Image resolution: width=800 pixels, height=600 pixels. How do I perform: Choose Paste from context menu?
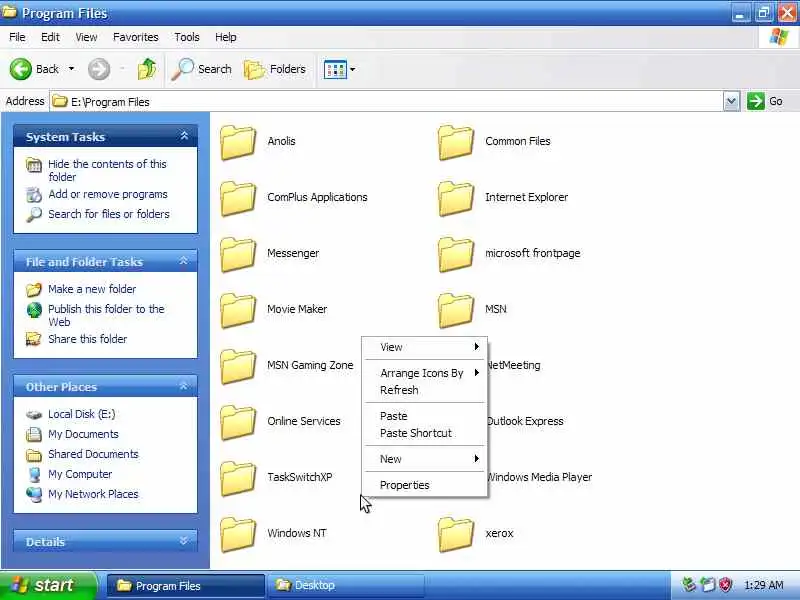click(424, 416)
